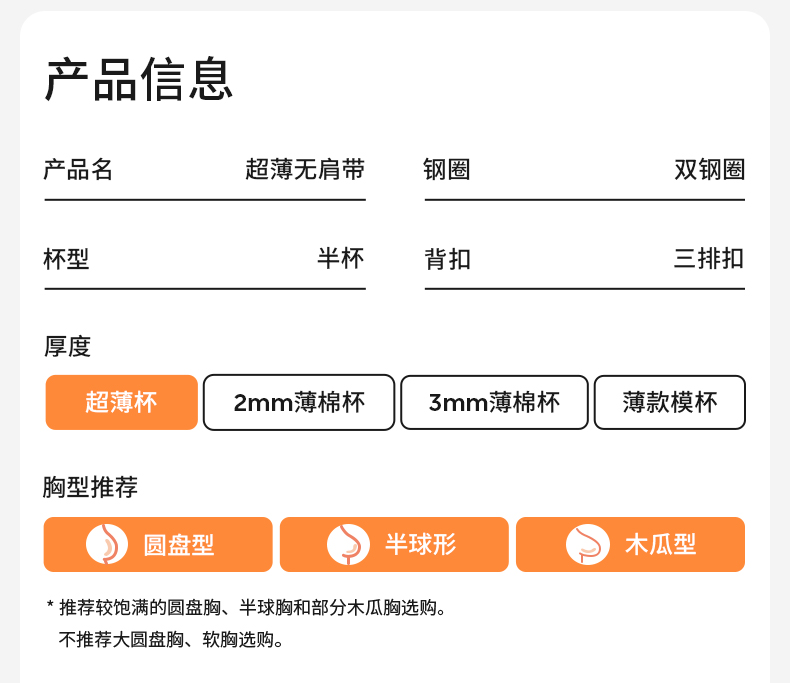
Task: Choose the 2mm薄棉杯 thickness option
Action: (x=299, y=402)
